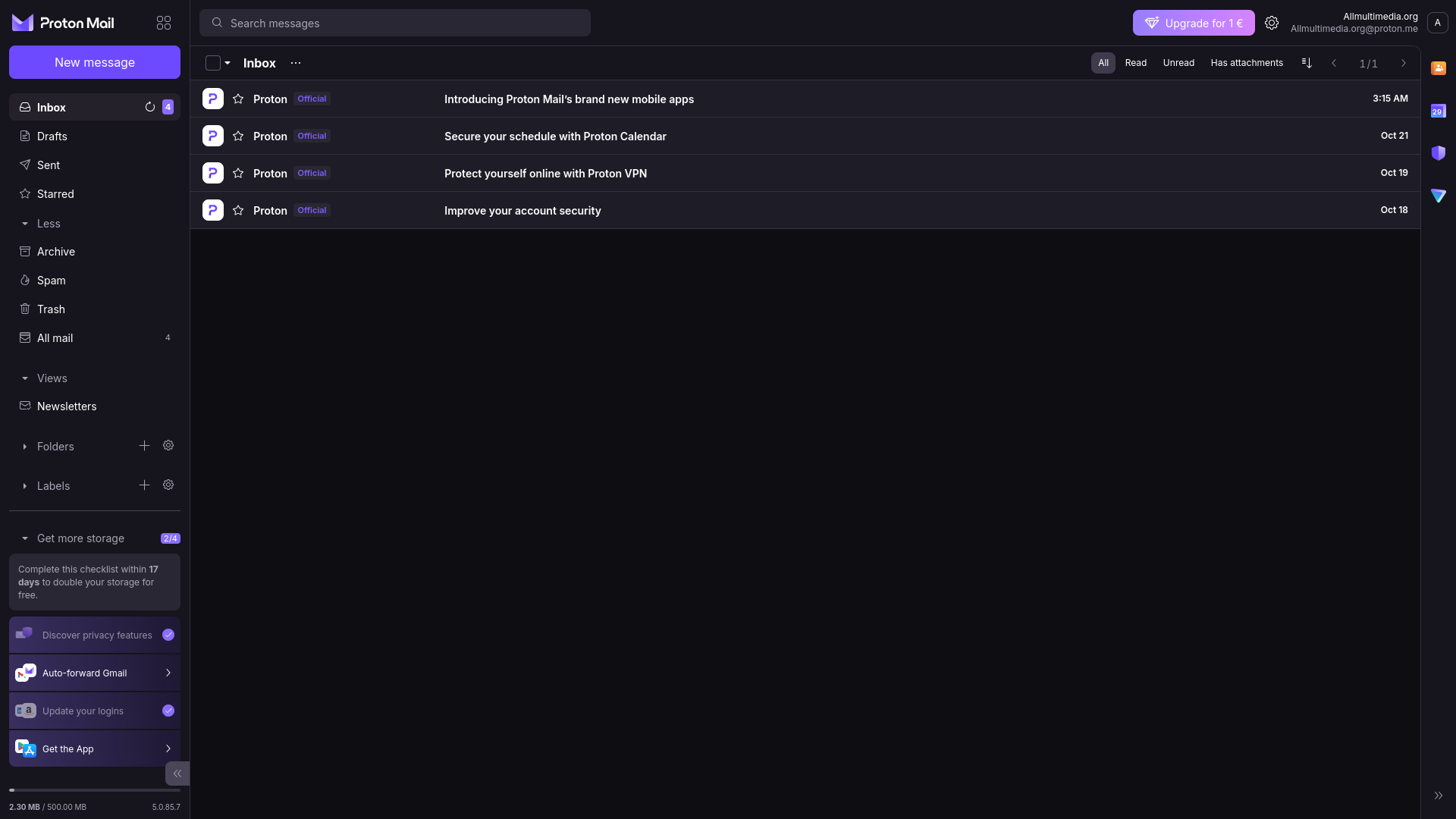This screenshot has height=819, width=1456.
Task: Open label settings gear icon
Action: tap(168, 485)
